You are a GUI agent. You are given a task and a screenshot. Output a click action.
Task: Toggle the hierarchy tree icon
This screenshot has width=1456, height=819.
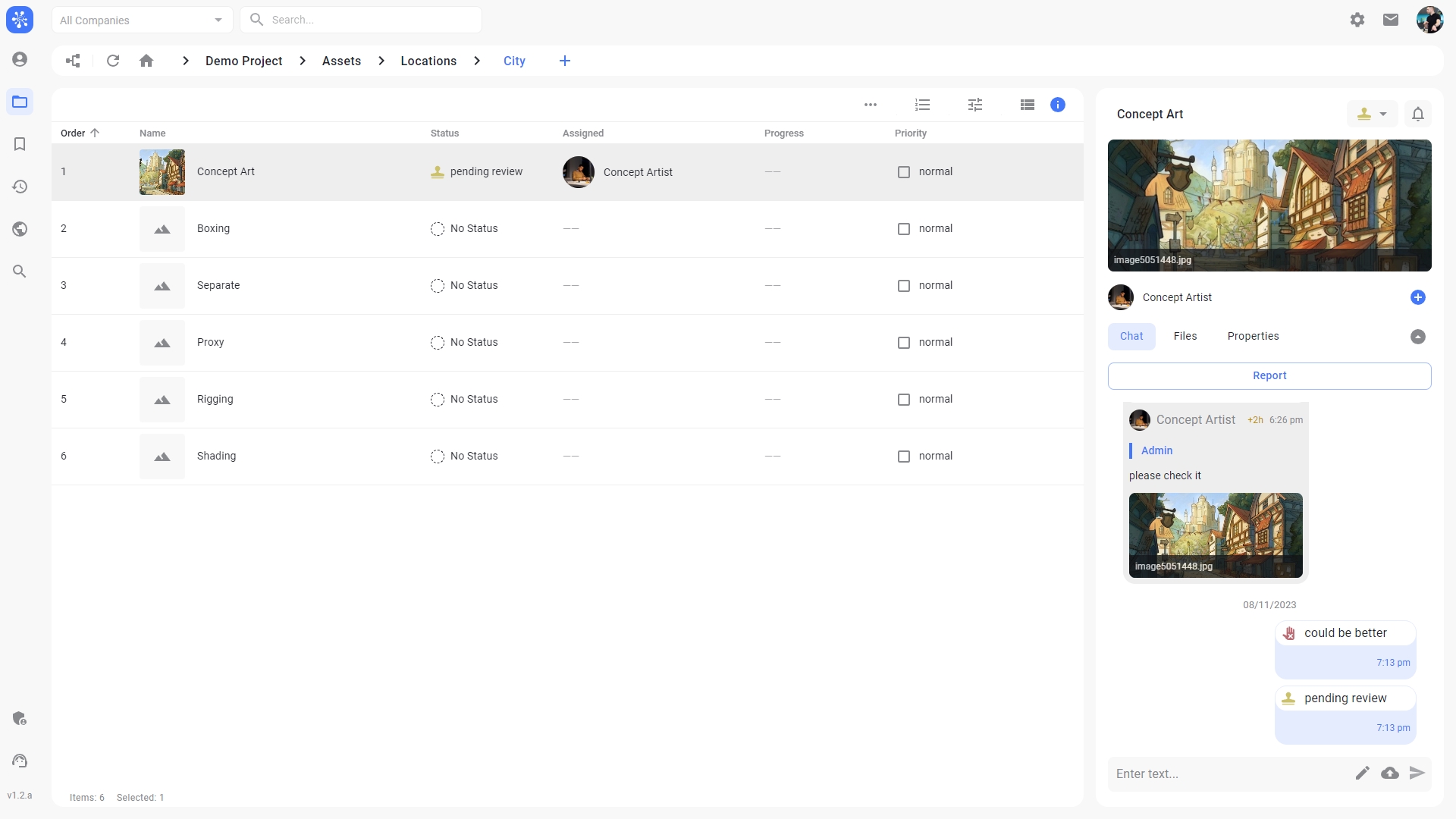coord(73,61)
